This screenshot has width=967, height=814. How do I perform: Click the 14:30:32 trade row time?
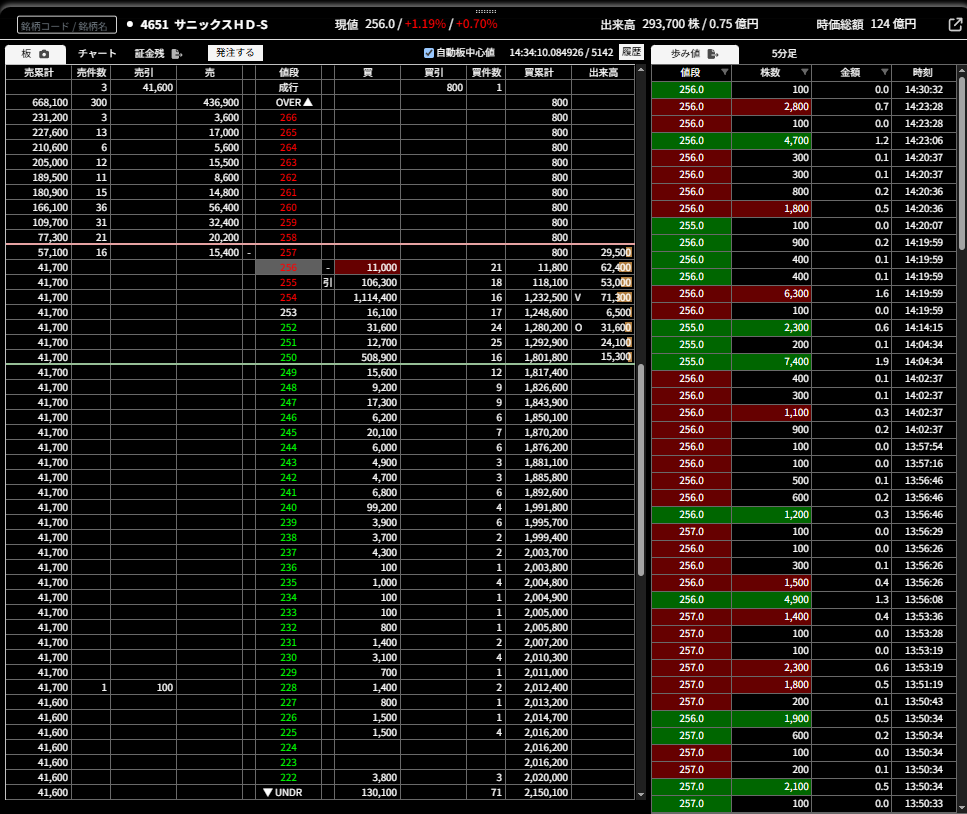(923, 89)
